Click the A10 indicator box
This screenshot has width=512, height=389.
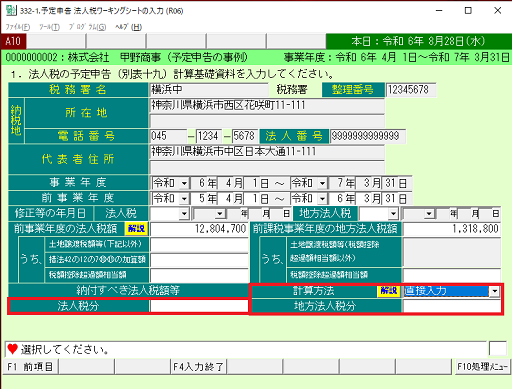pos(13,41)
